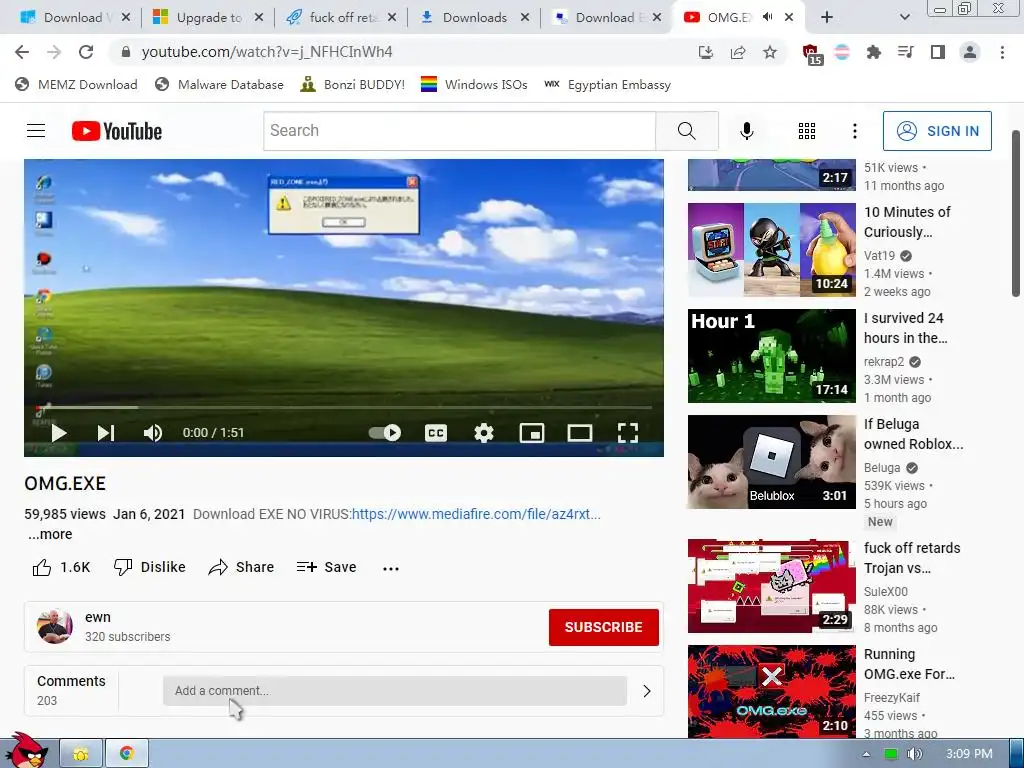Open a new browser tab
This screenshot has width=1024, height=768.
click(826, 18)
